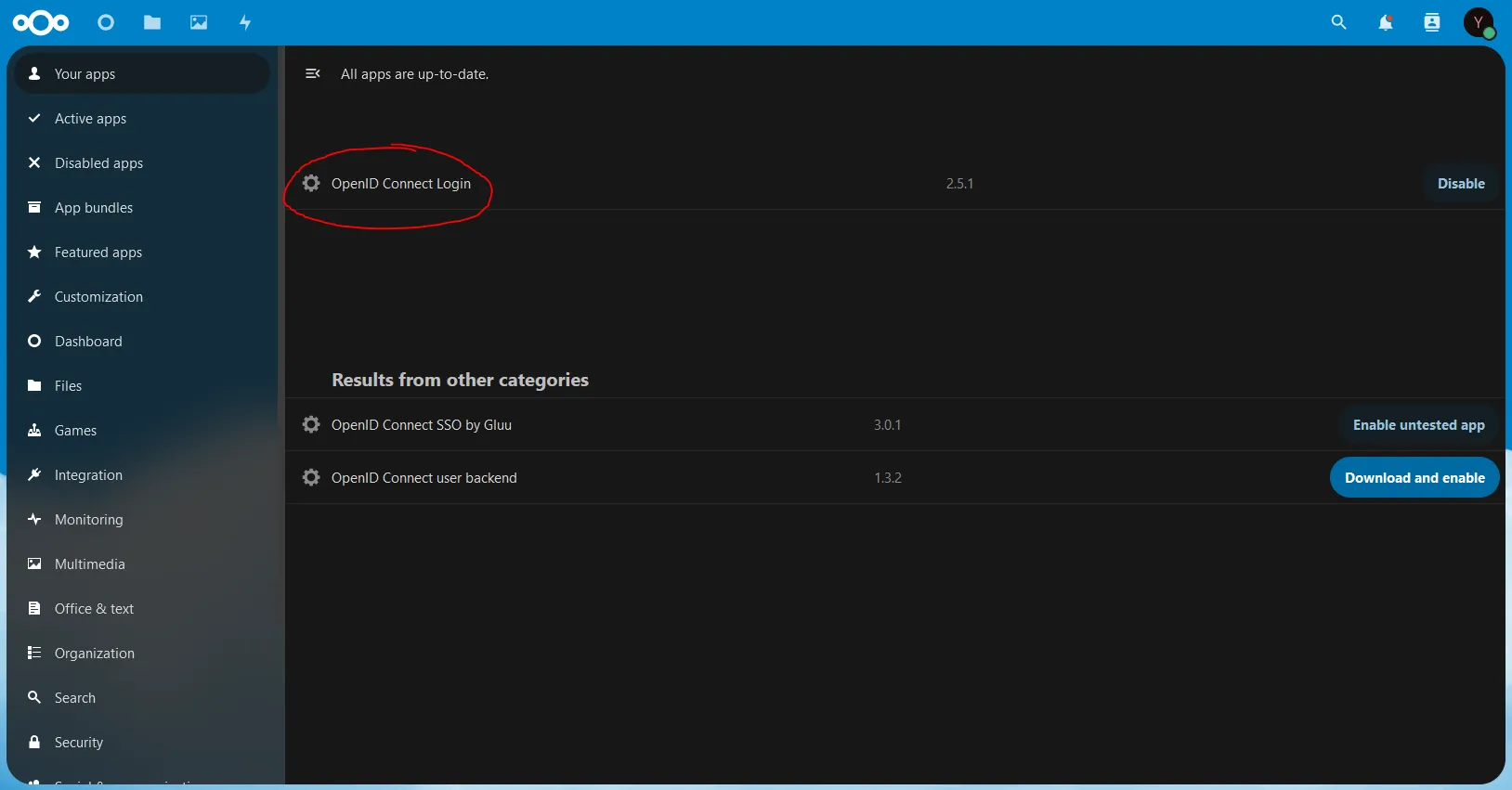Download and enable OpenID Connect user backend
1512x790 pixels.
coord(1414,477)
